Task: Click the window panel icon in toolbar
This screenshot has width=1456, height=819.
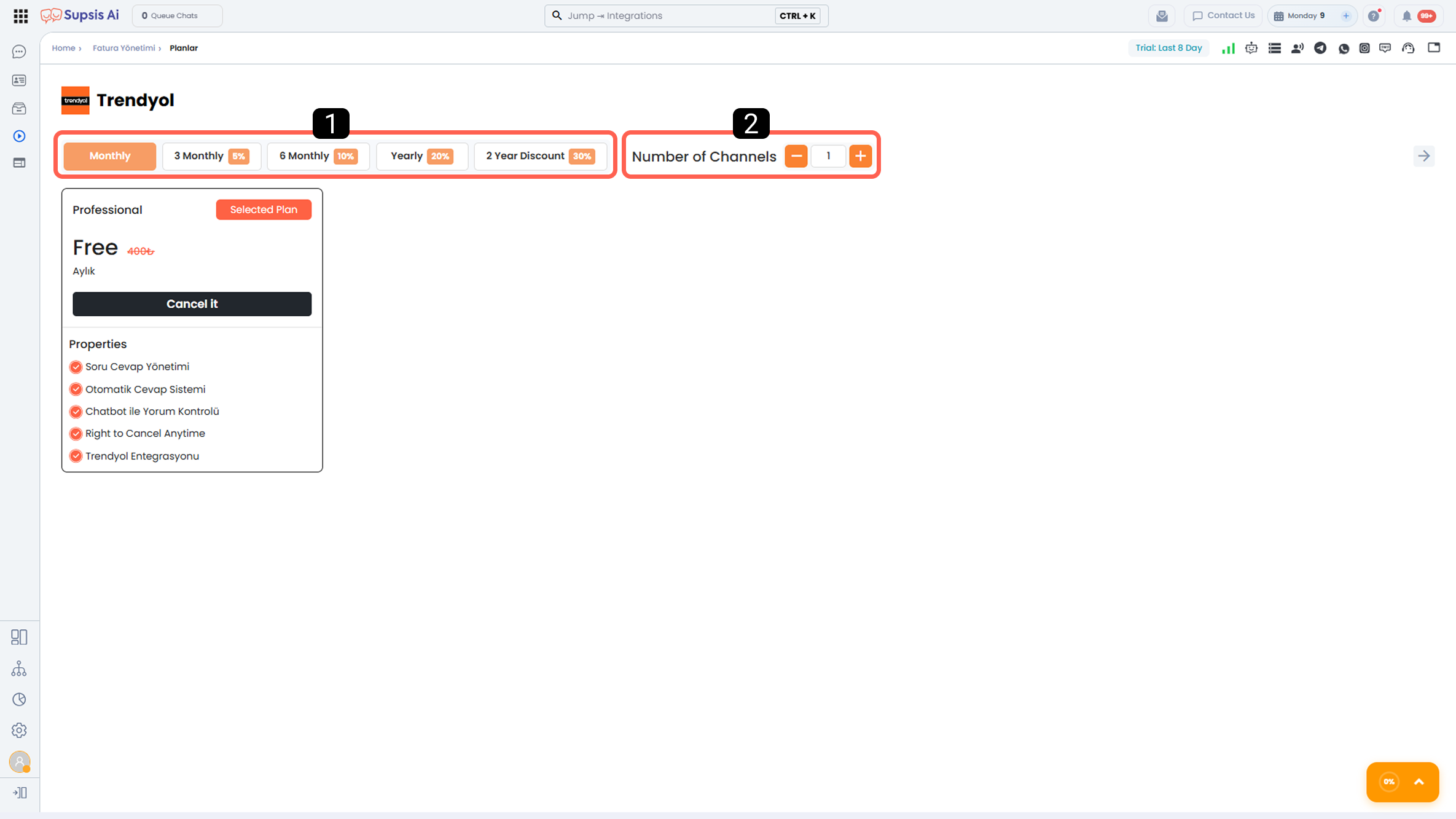Action: [1434, 48]
